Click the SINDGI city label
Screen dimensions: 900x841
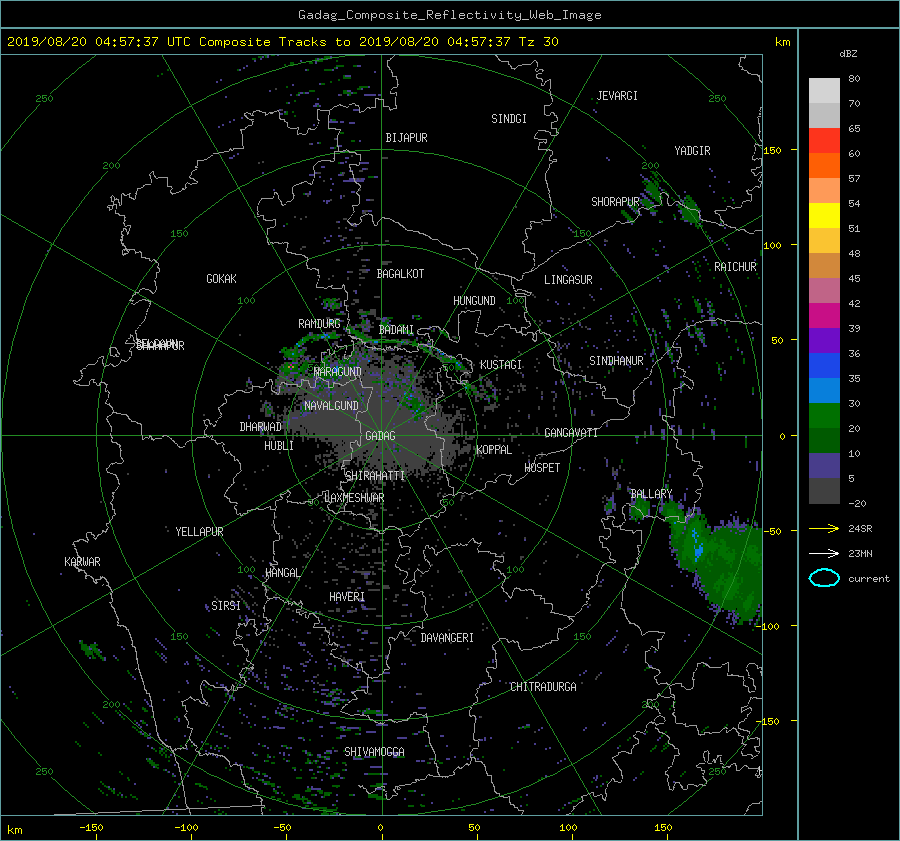coord(509,119)
